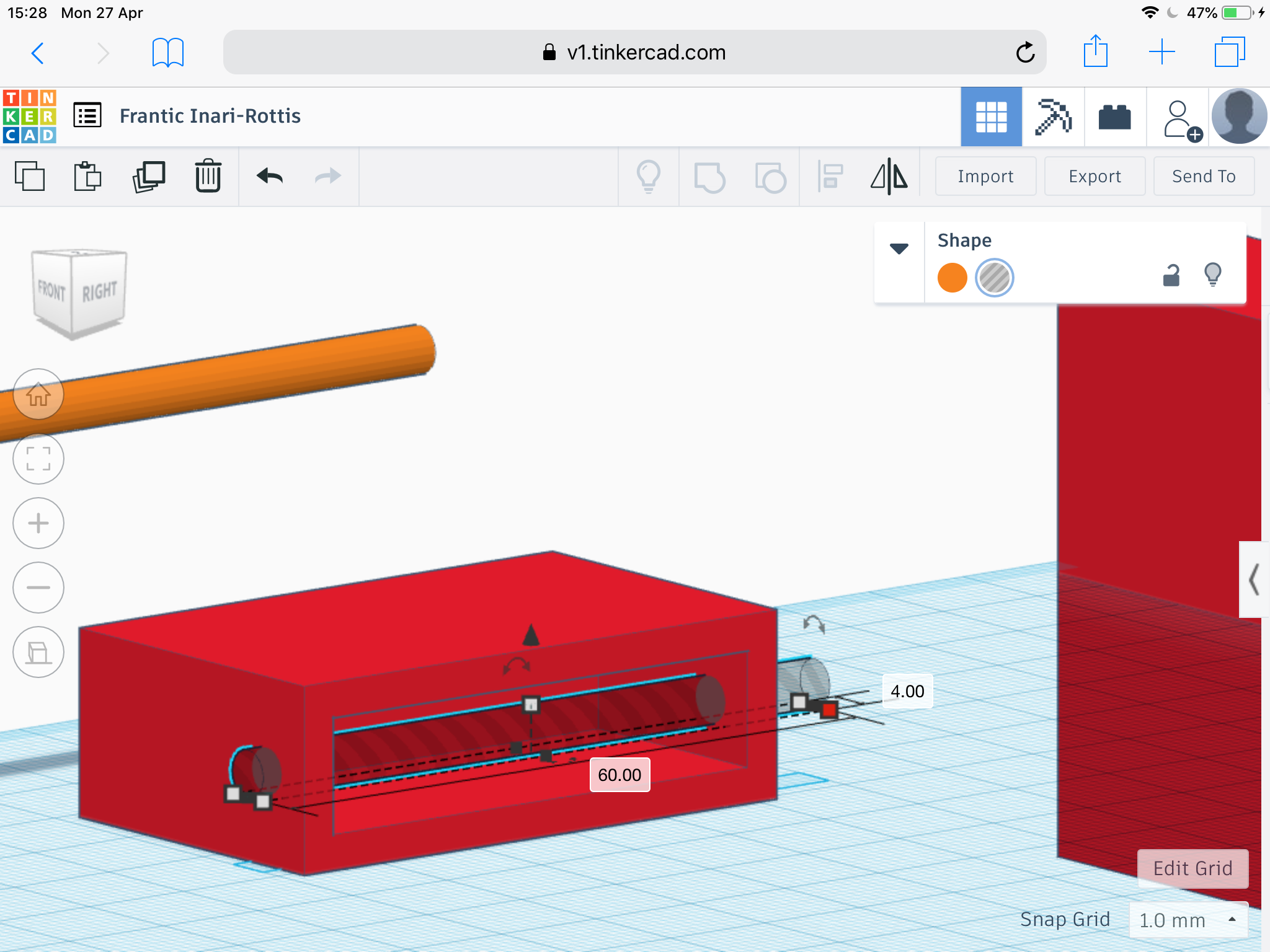The image size is (1270, 952).
Task: Duplicate the selected shape
Action: 149,177
